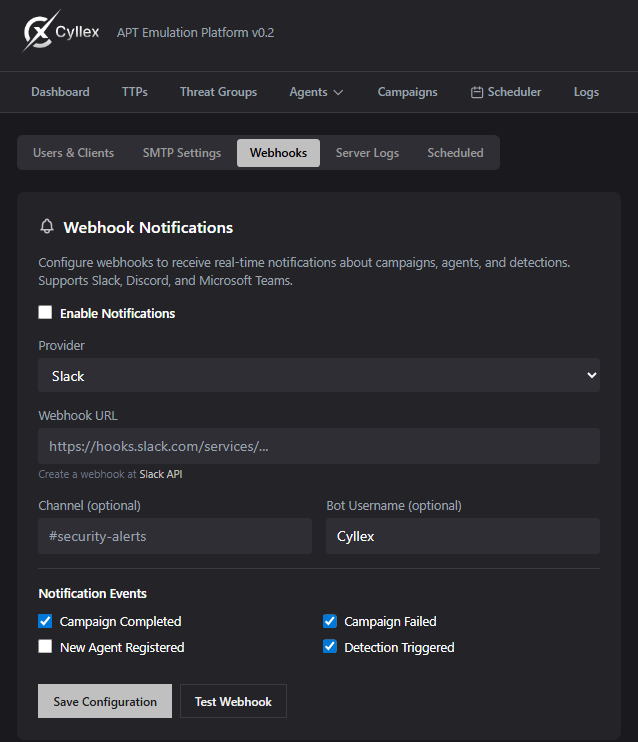Switch to SMTP Settings tab
Image resolution: width=638 pixels, height=742 pixels.
pyautogui.click(x=182, y=153)
